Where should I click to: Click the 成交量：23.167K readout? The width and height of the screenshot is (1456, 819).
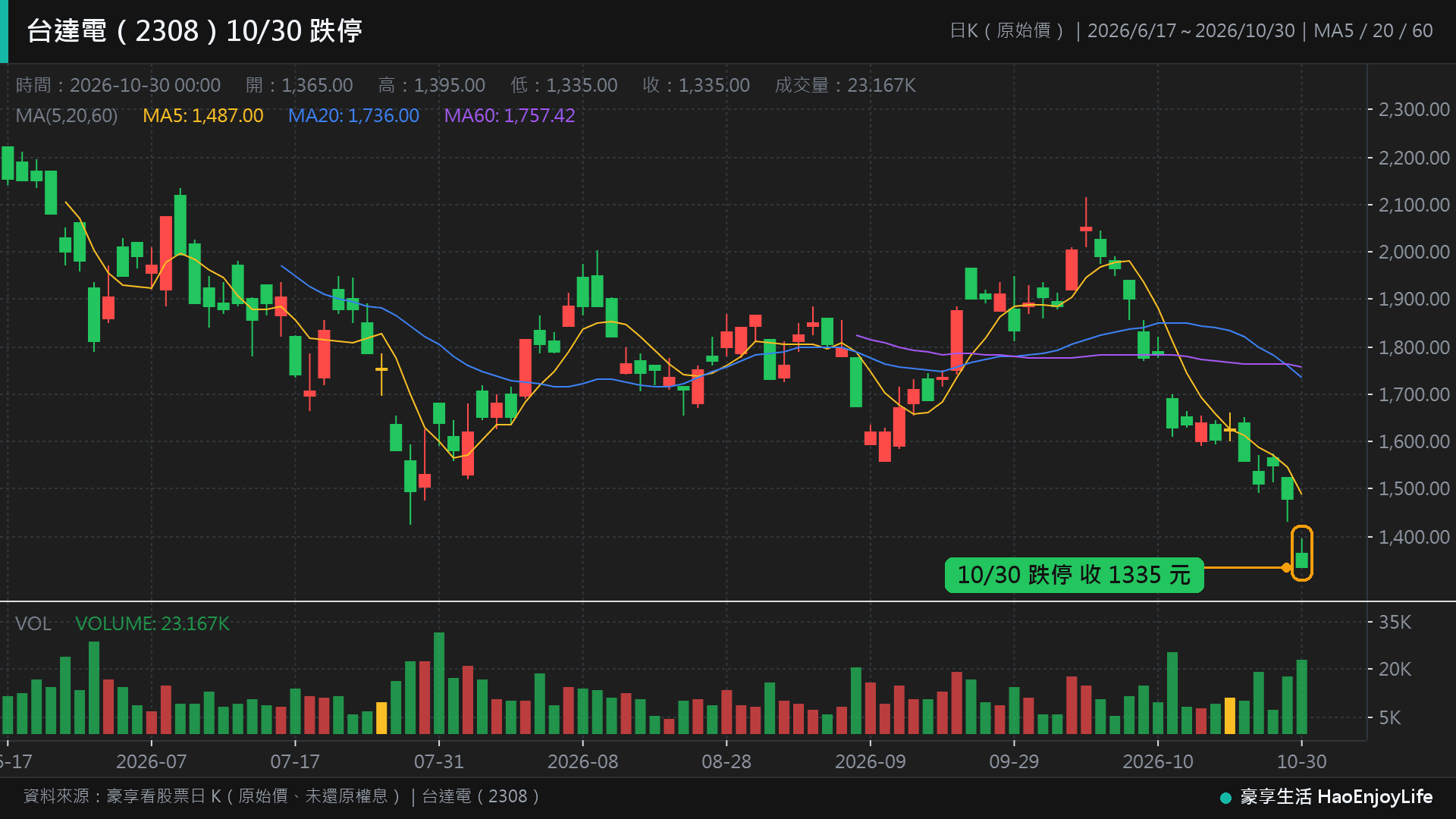tap(845, 85)
